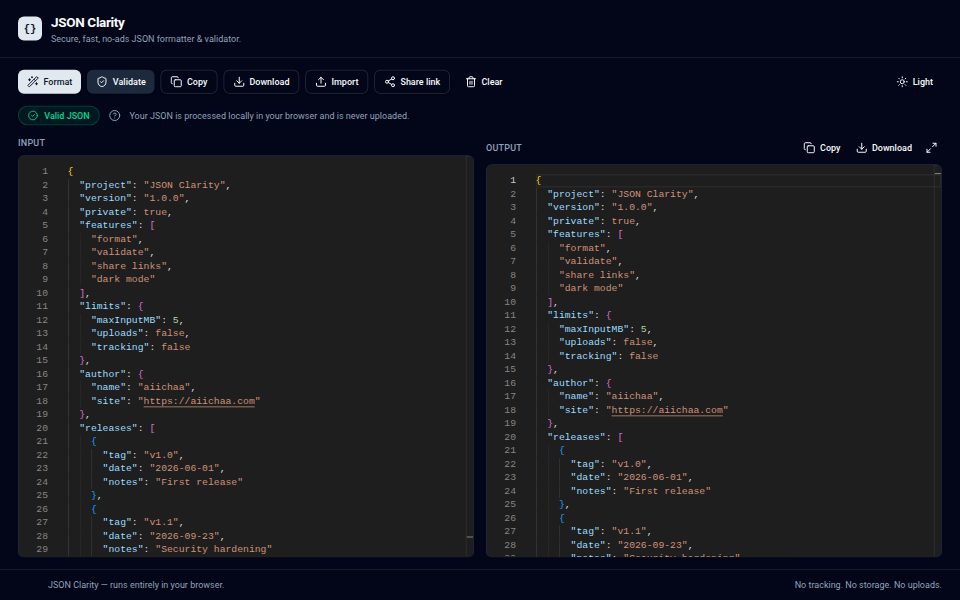Click "dark mode" in the output editor
Screen dimensions: 960x600
[591, 288]
